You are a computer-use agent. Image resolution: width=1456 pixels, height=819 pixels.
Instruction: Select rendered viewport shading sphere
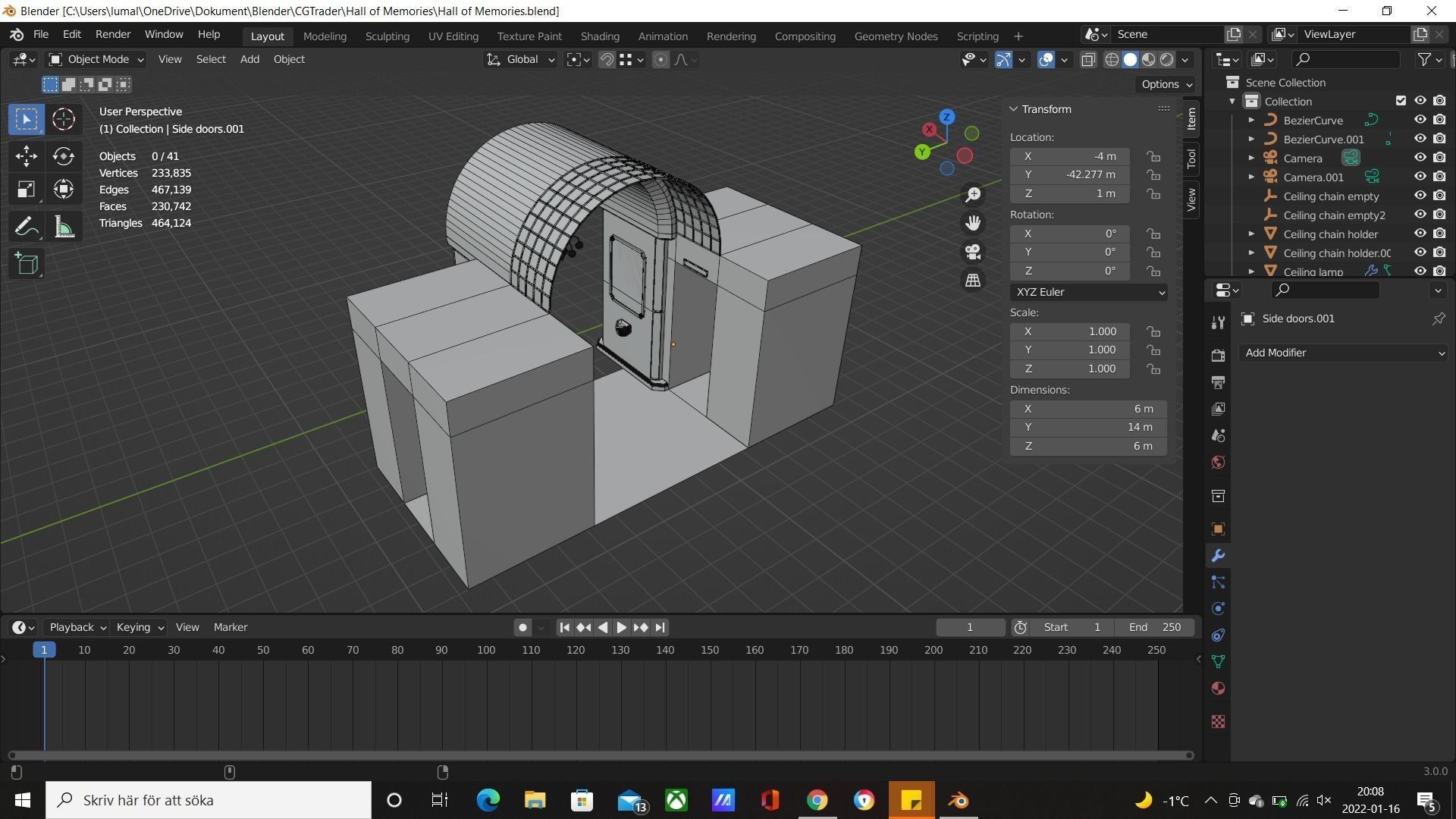(x=1167, y=59)
